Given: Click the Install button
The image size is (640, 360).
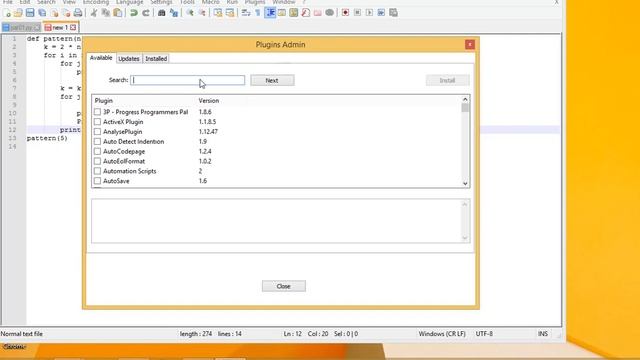Looking at the screenshot, I should coord(447,80).
